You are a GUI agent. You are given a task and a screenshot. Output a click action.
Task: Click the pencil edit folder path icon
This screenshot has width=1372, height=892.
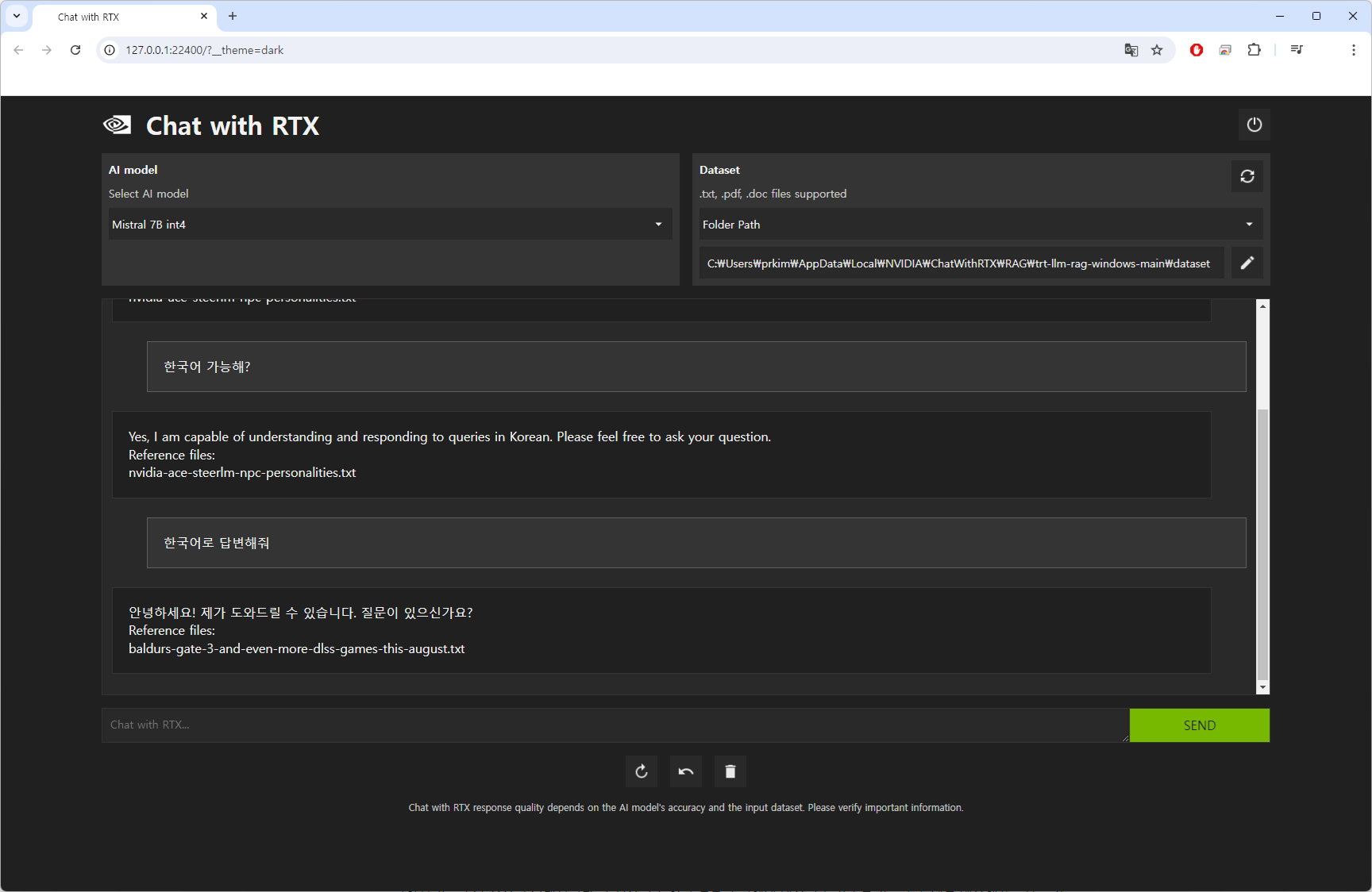[1247, 263]
